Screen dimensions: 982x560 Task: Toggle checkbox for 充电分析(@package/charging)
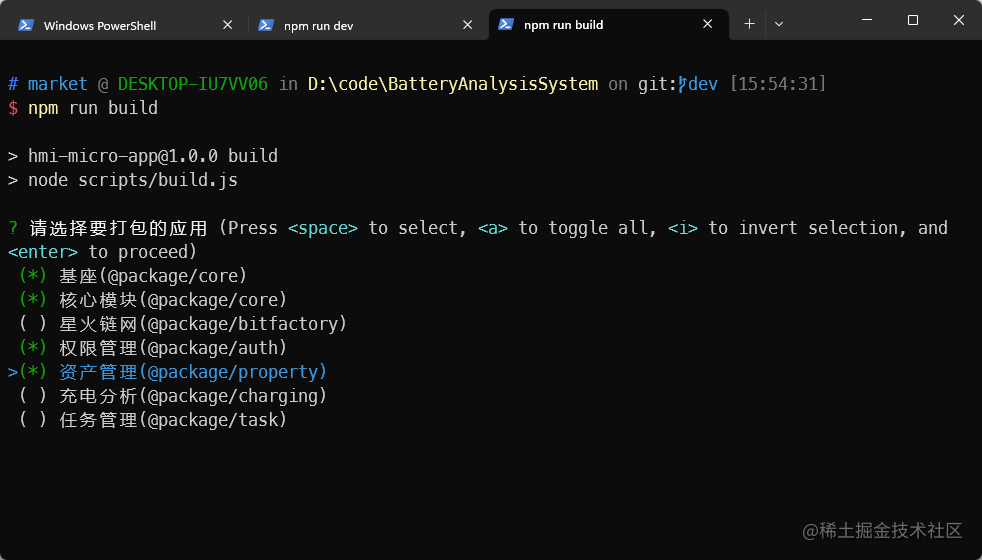33,396
